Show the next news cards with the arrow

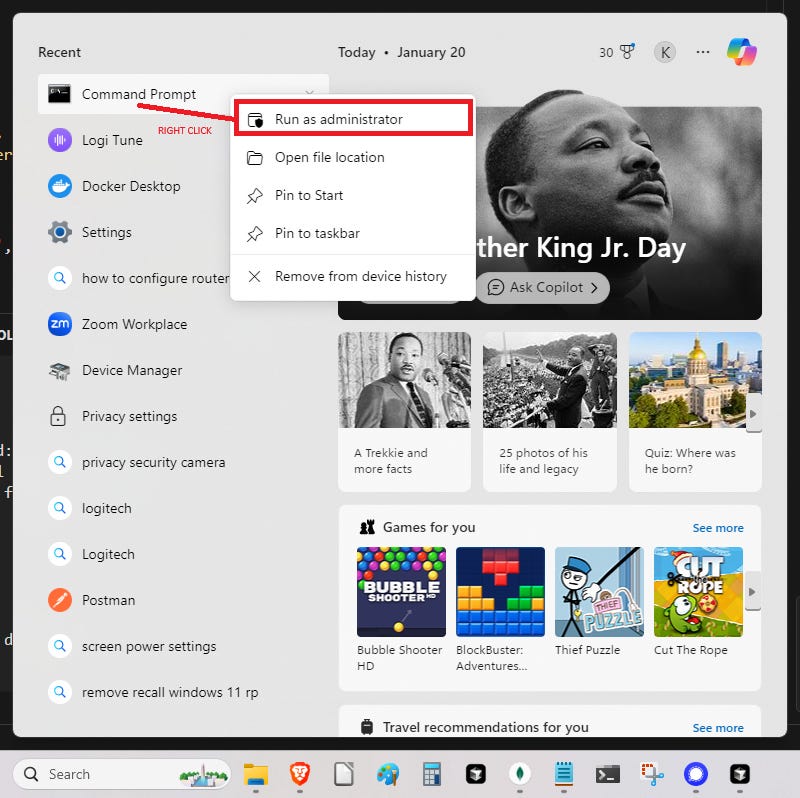754,414
